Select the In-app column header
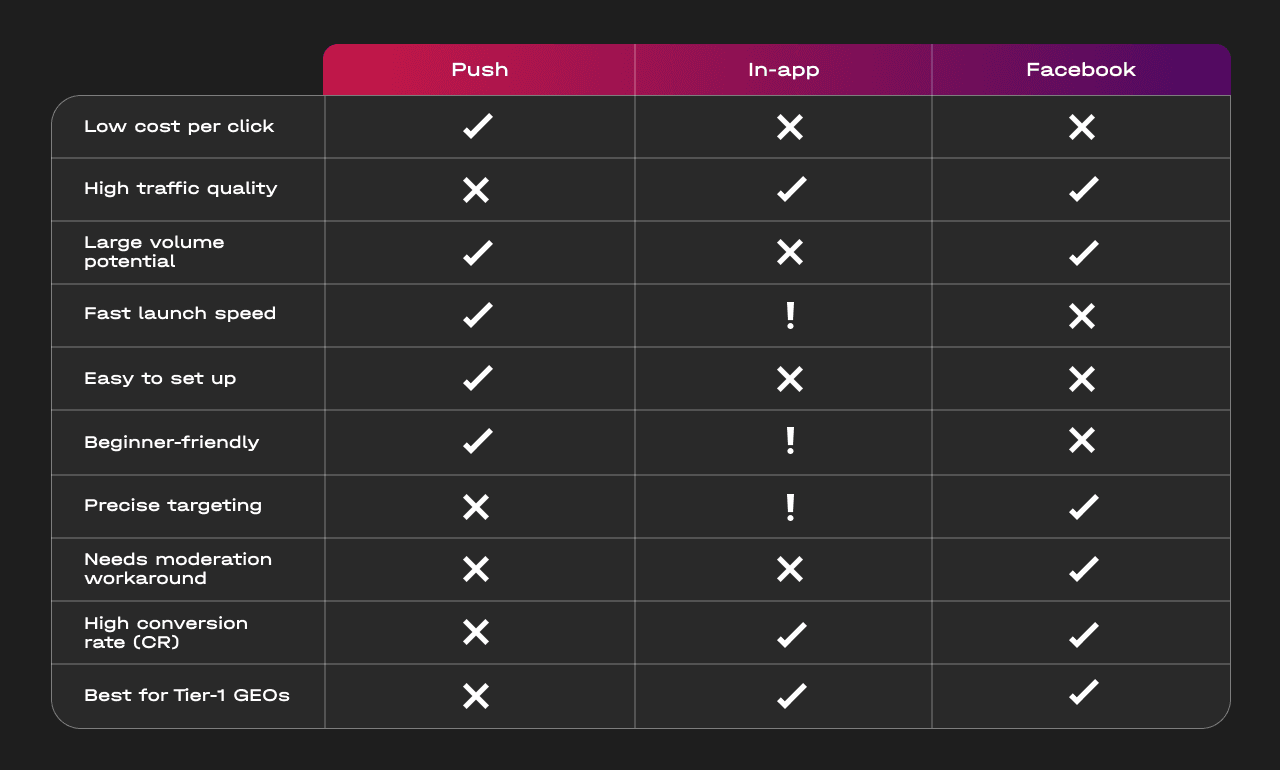 click(x=784, y=70)
